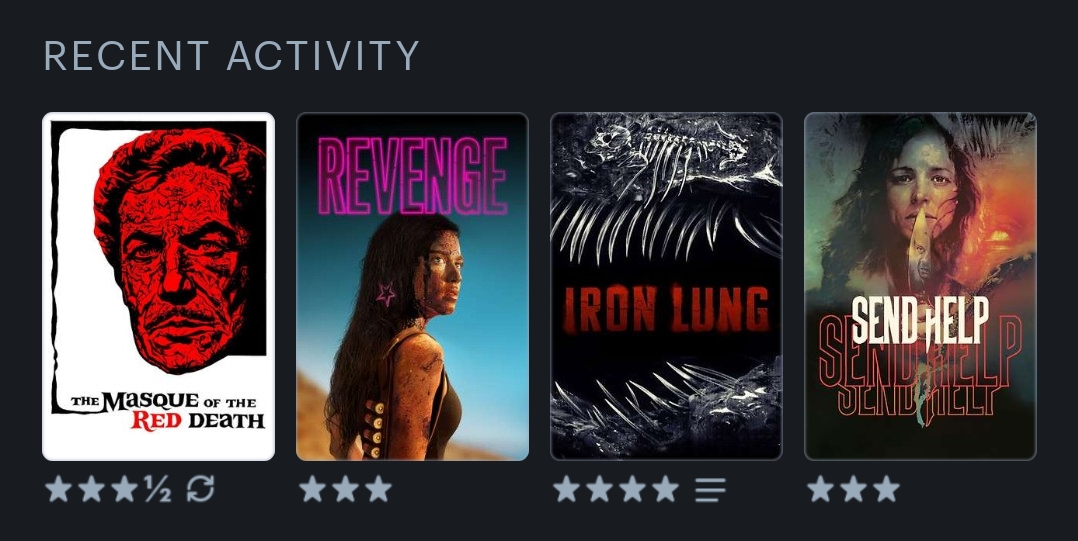Open the Revenge film poster

412,287
